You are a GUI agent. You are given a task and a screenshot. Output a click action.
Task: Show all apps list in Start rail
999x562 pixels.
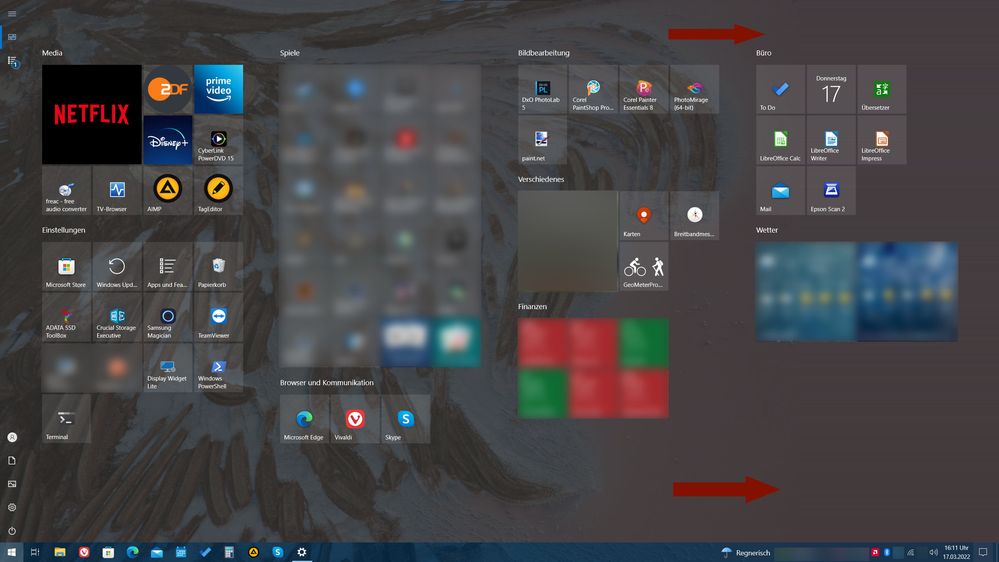tap(12, 61)
